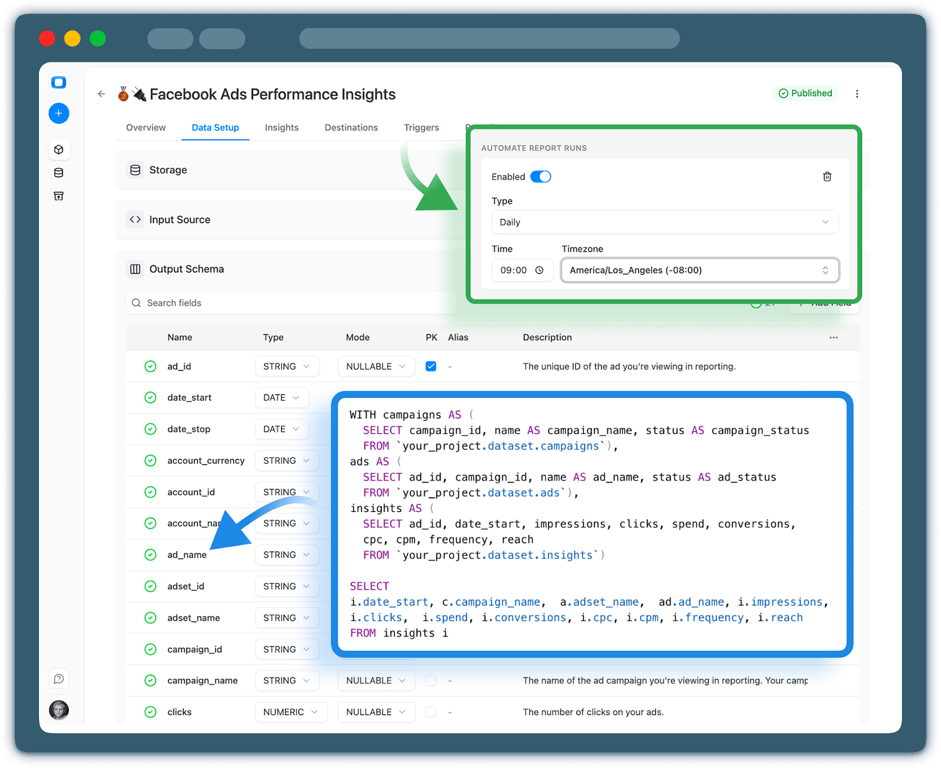Delete the schedule with the trash icon
Screen dimensions: 941x768
click(827, 176)
